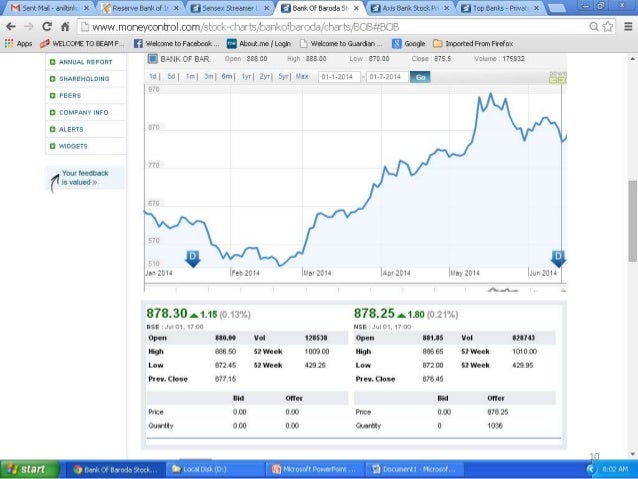Open Company Info in sidebar
The image size is (638, 479).
(85, 112)
